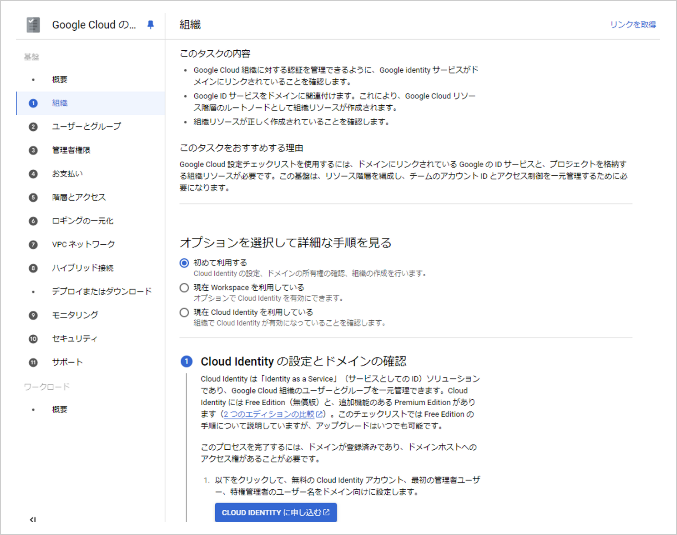
Task: Click the Google Cloud checklist icon
Action: 33,25
